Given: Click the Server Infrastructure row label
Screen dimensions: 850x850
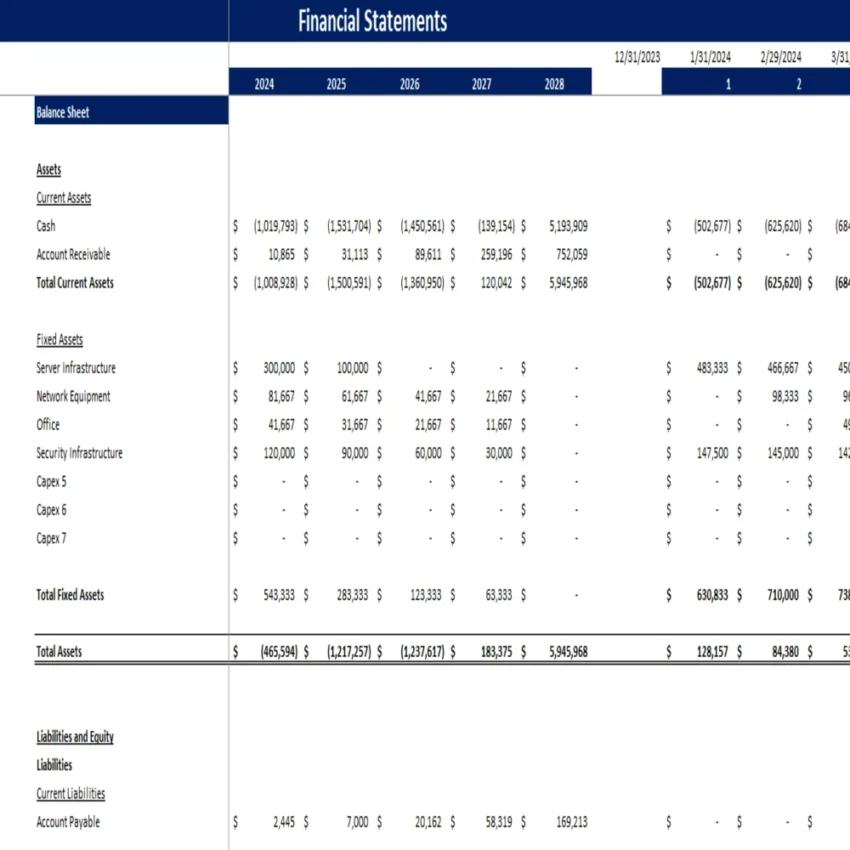Looking at the screenshot, I should coord(75,367).
